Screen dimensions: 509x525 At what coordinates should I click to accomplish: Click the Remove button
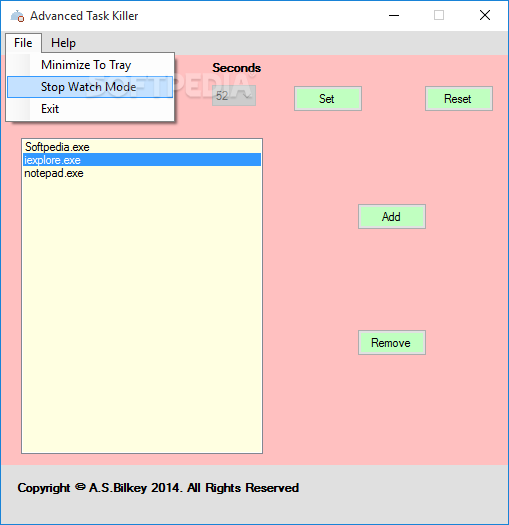pyautogui.click(x=392, y=343)
